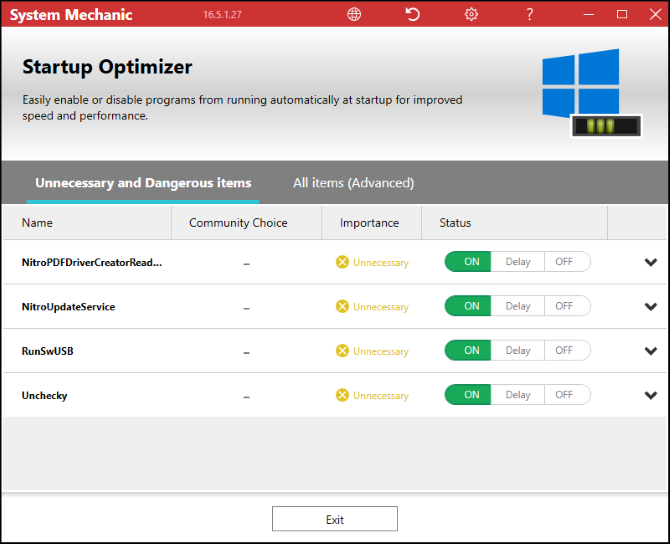The height and width of the screenshot is (544, 670).
Task: Click the Unnecessary warning icon for NitroUpdateService
Action: coord(342,306)
